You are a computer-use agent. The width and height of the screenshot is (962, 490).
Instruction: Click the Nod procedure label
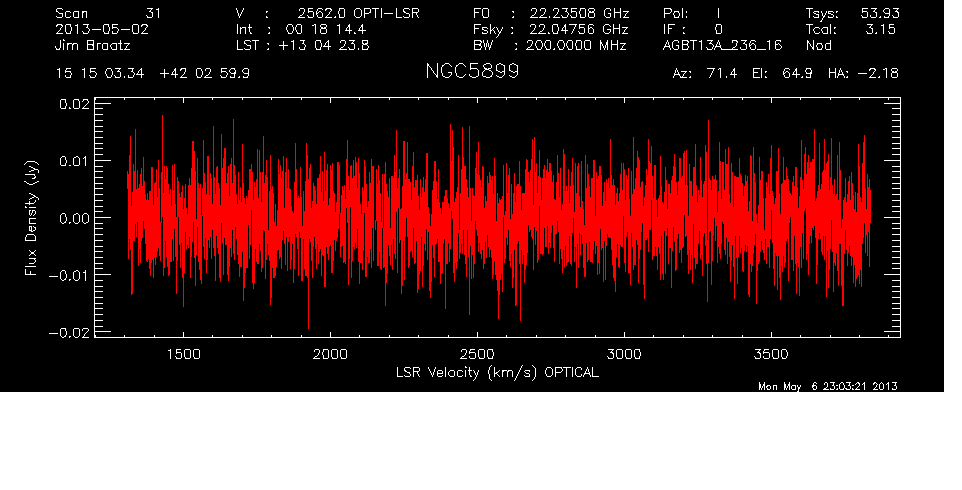point(818,45)
